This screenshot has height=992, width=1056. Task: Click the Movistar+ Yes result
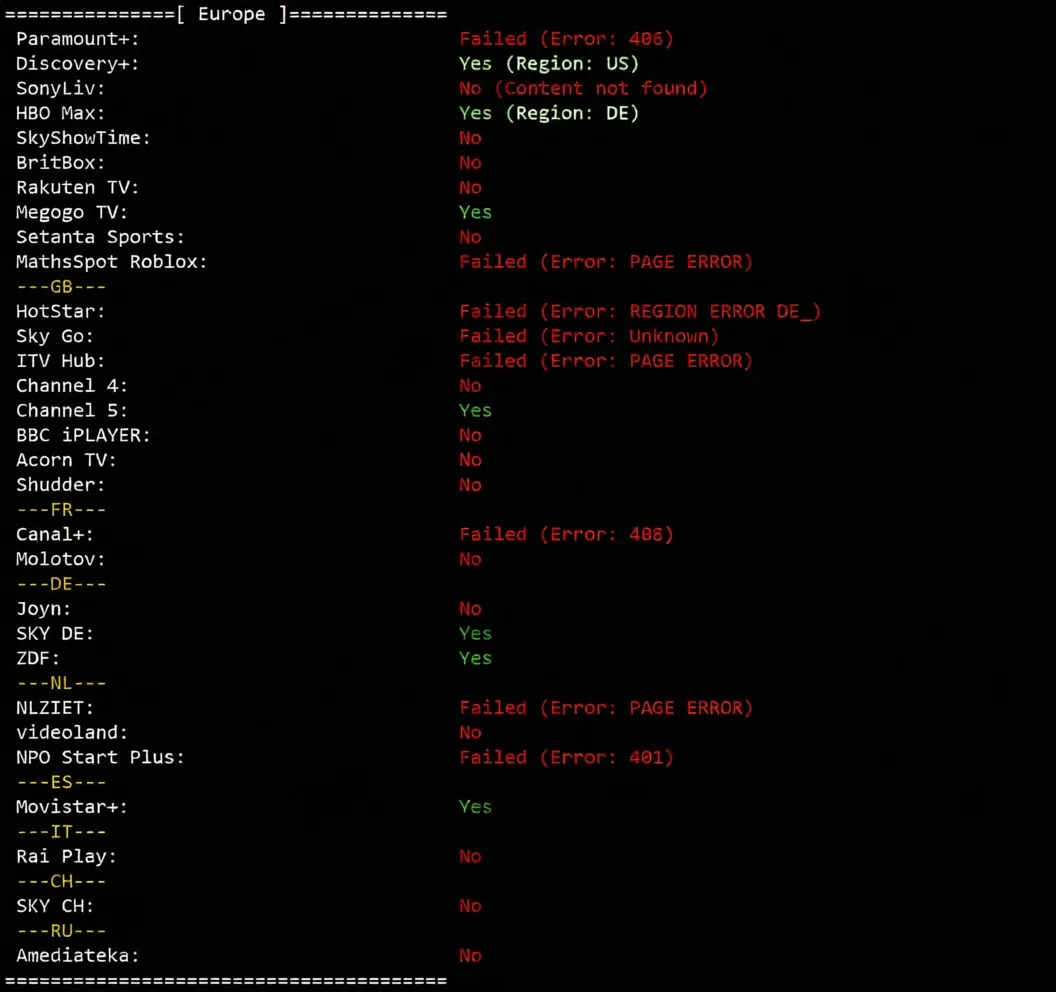[475, 807]
